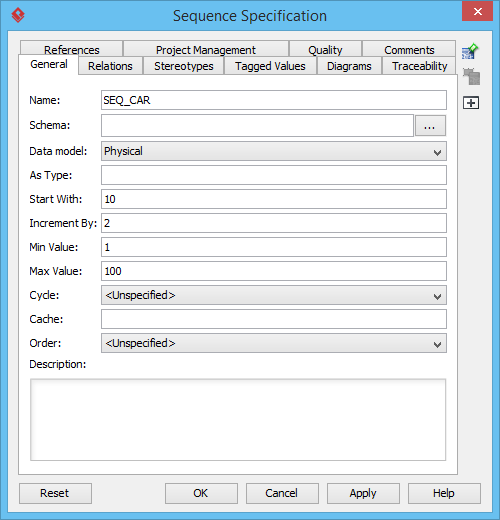This screenshot has height=520, width=500.
Task: Open the Tagged Values tab
Action: tap(270, 66)
